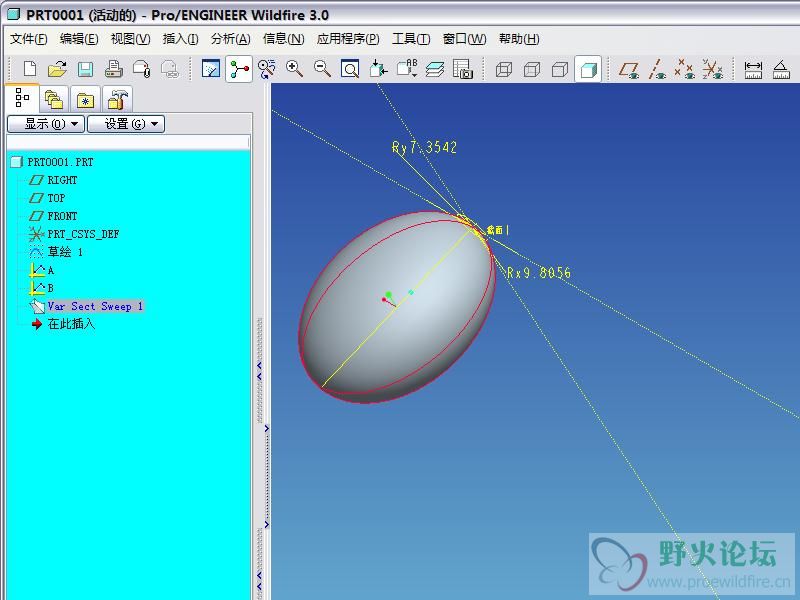Screen dimensions: 800x600
Task: Switch to the folder browser tab
Action: [x=54, y=99]
